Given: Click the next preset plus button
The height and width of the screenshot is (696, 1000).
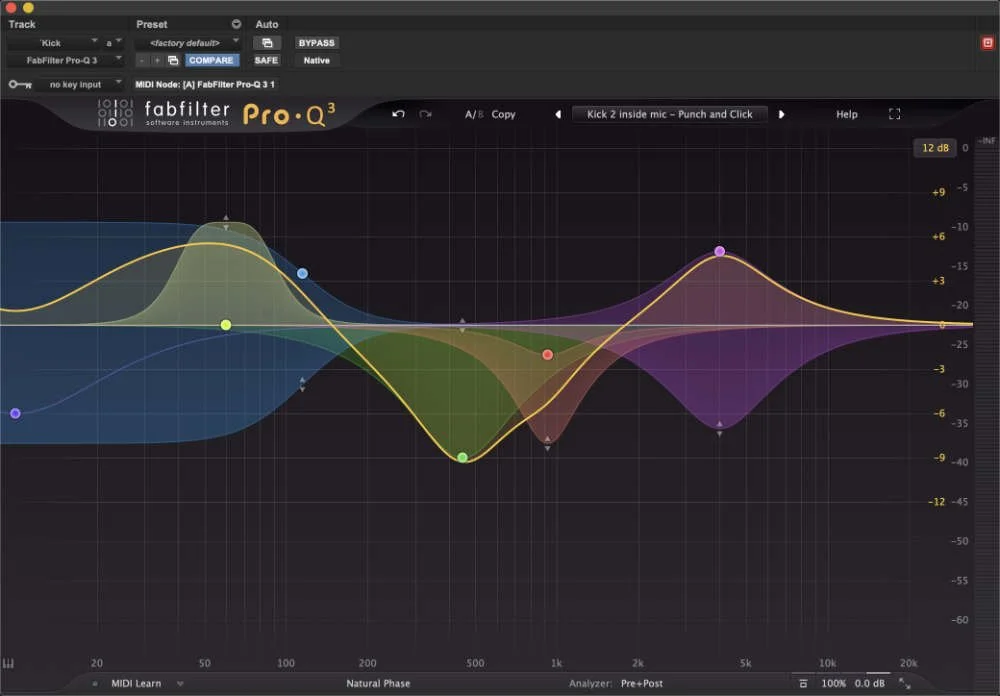Looking at the screenshot, I should pyautogui.click(x=157, y=60).
